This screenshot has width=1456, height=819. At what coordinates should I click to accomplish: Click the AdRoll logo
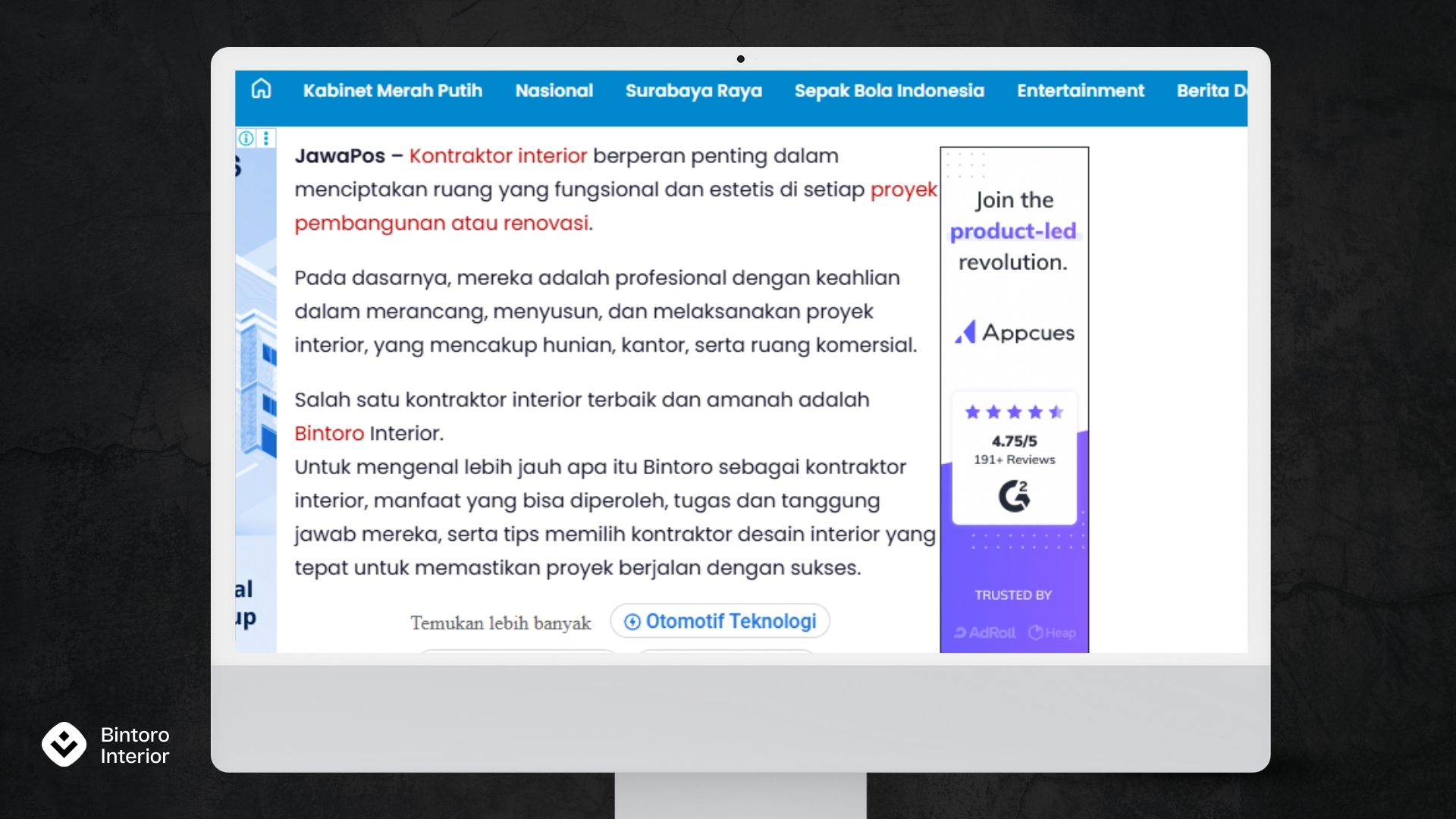point(984,632)
